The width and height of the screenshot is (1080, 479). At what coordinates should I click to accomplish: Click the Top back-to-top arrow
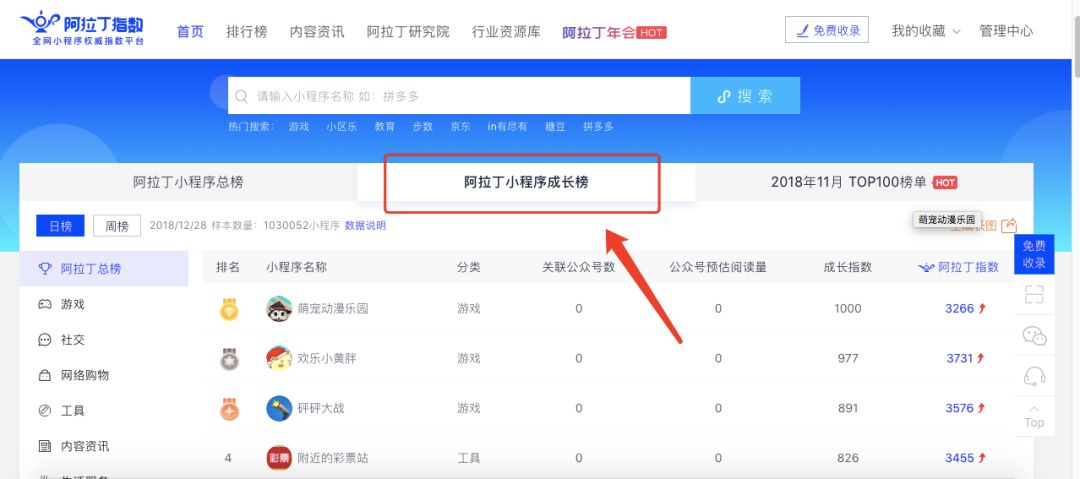click(1034, 416)
